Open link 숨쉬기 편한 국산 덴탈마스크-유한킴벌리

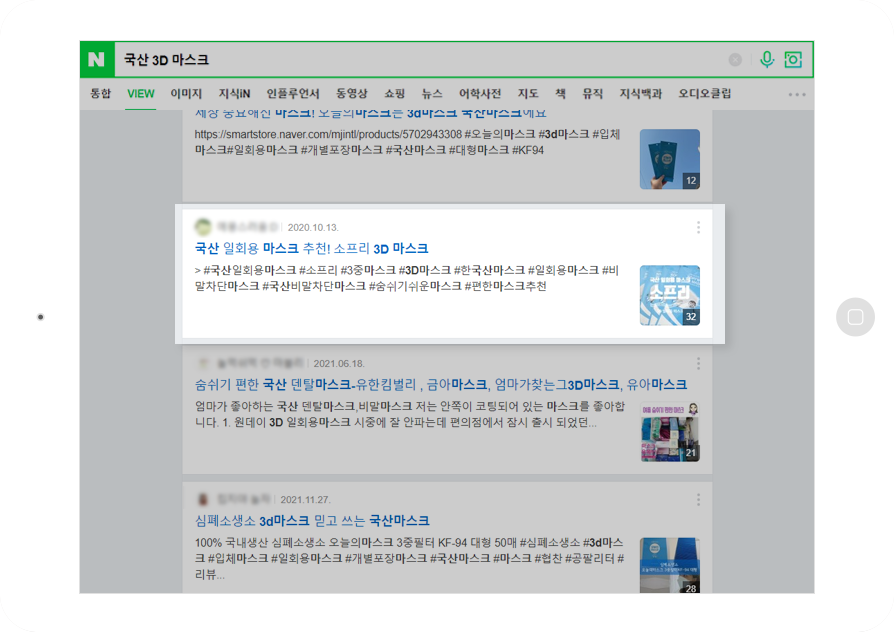441,384
